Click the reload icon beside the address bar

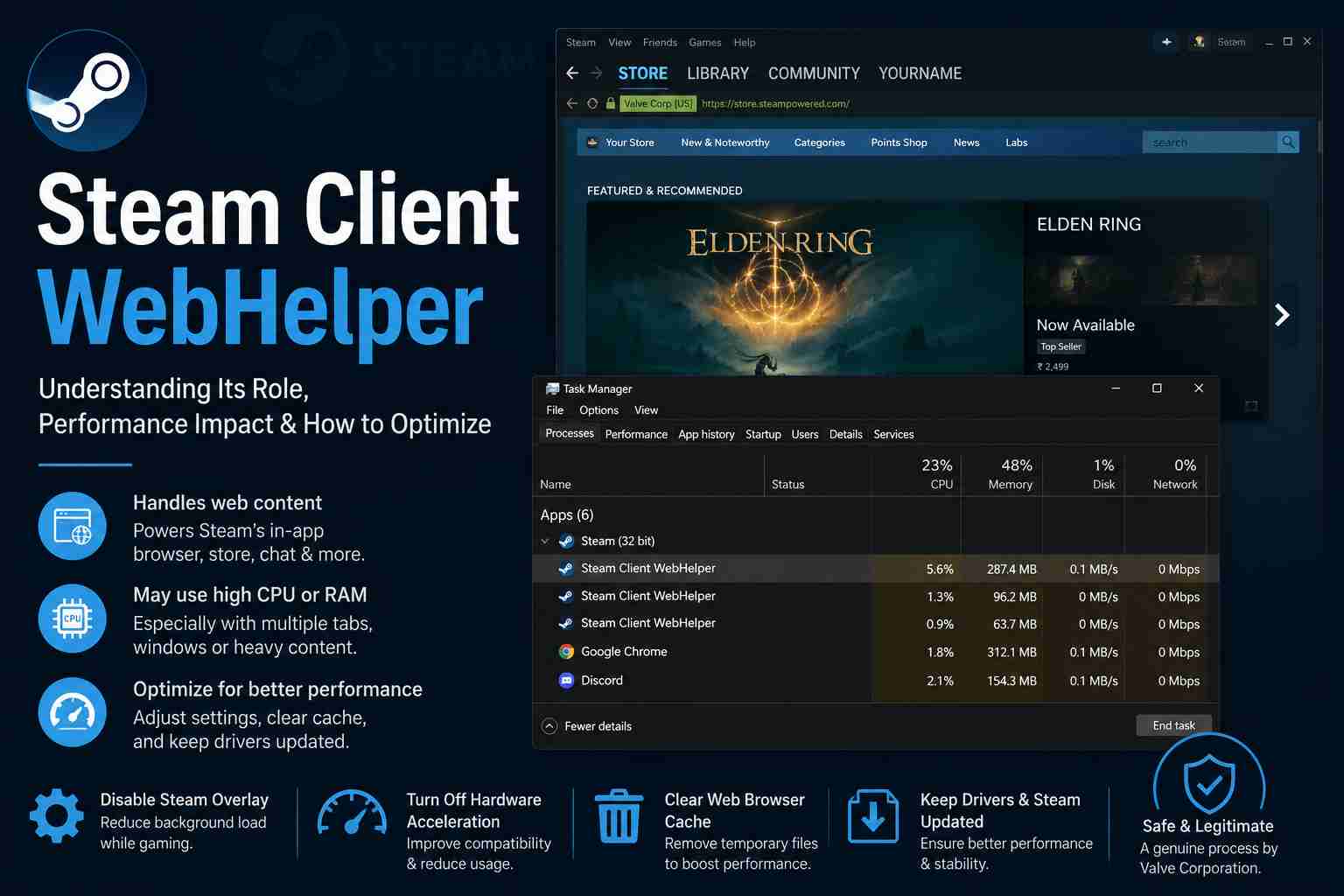(x=592, y=103)
